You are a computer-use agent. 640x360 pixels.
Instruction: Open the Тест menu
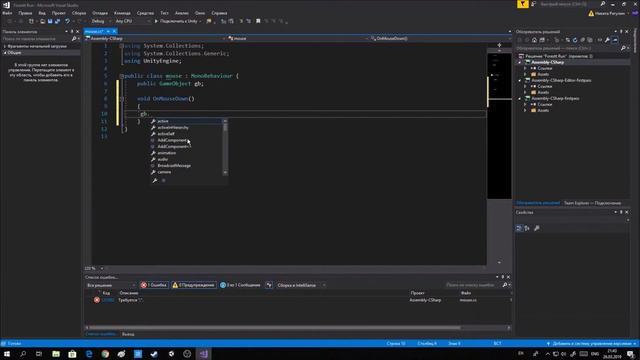[164, 13]
